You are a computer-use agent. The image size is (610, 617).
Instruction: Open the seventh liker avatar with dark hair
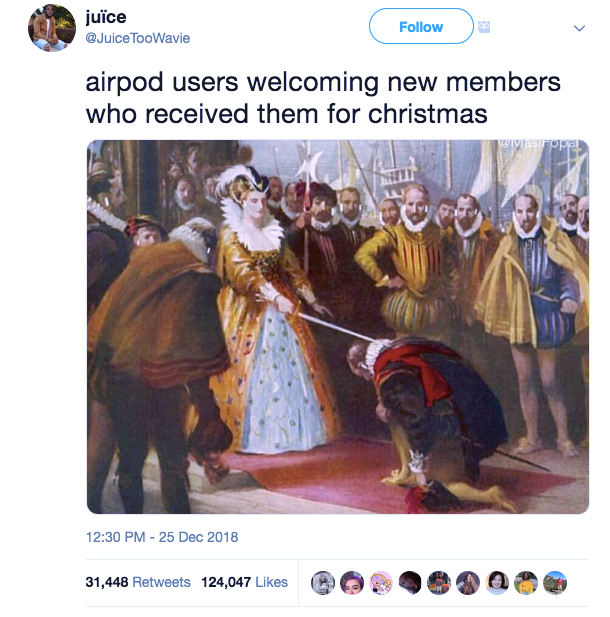point(497,583)
